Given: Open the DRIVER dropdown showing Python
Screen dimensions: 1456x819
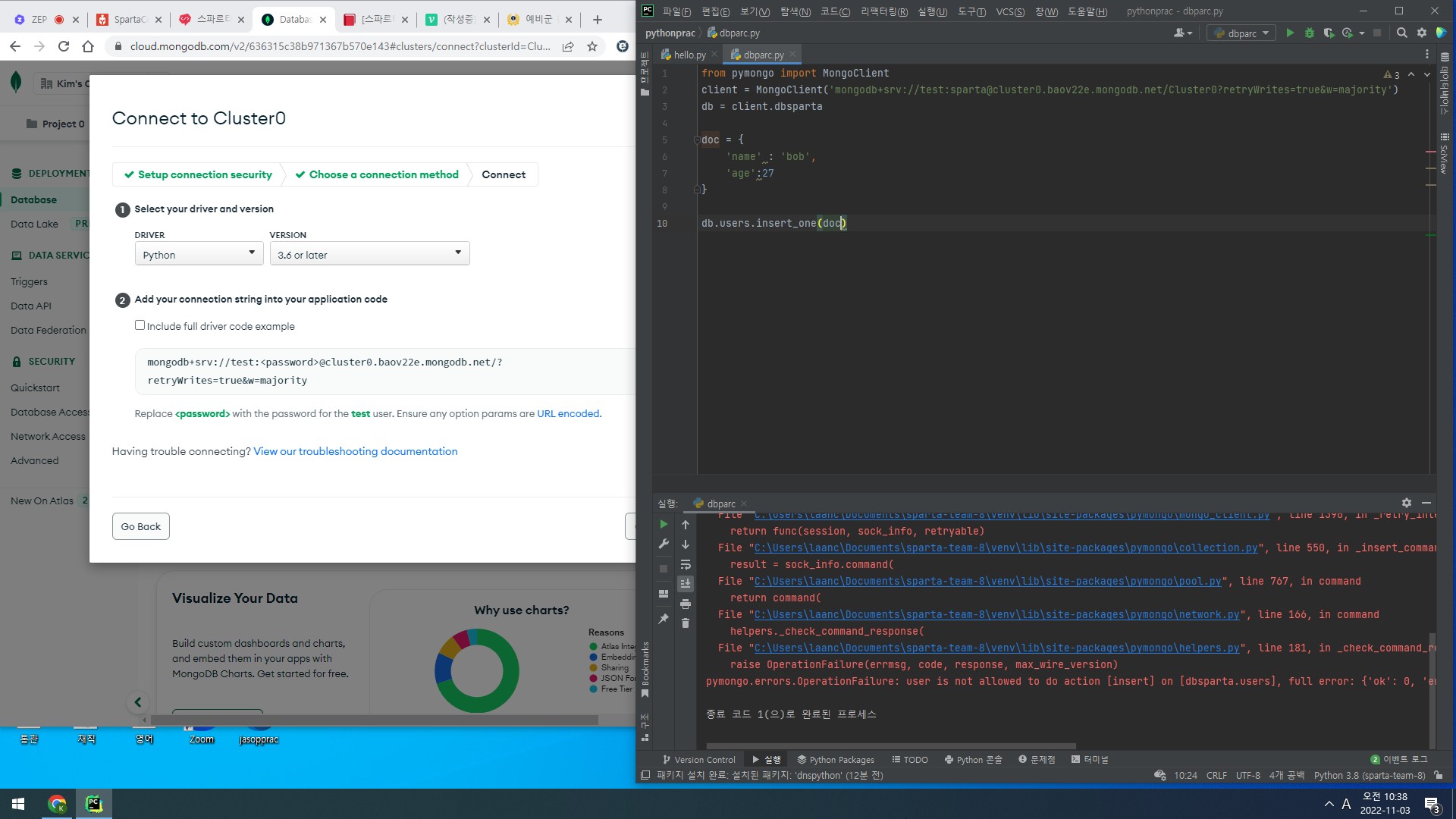Looking at the screenshot, I should 199,253.
